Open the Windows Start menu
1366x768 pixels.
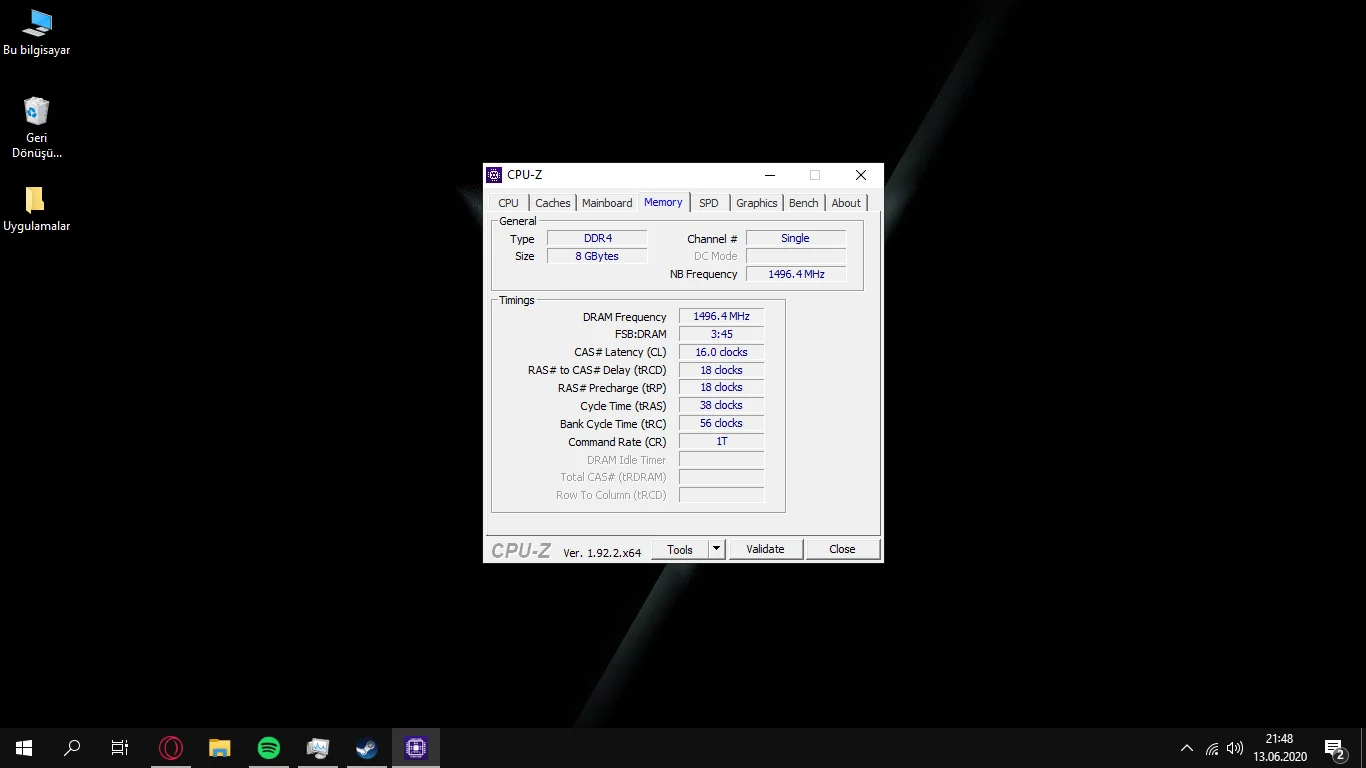click(23, 747)
